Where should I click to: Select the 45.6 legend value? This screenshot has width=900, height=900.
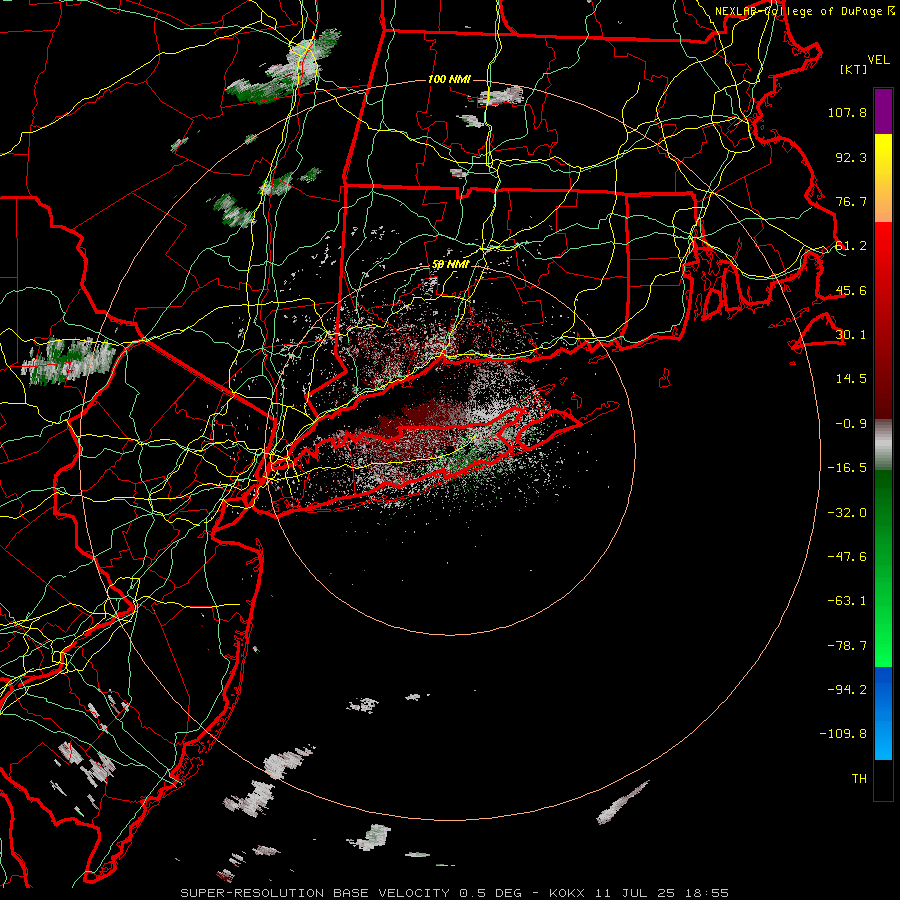(851, 290)
